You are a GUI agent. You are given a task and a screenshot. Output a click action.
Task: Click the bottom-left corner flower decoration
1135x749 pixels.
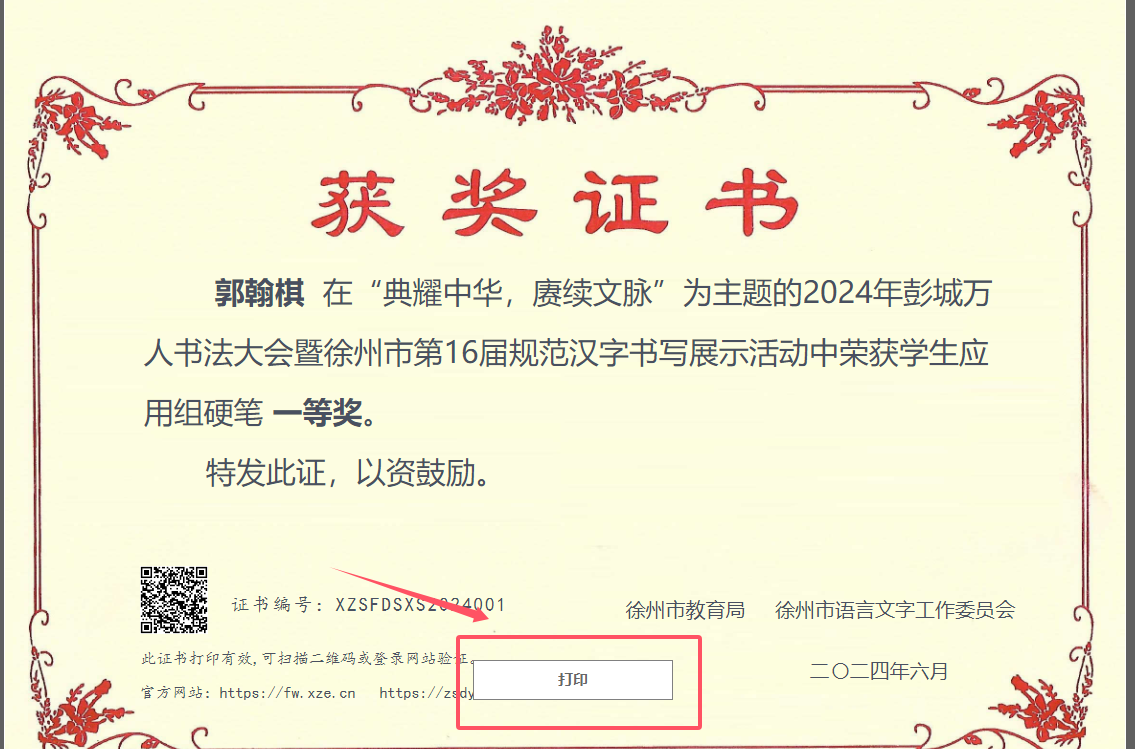(83, 713)
